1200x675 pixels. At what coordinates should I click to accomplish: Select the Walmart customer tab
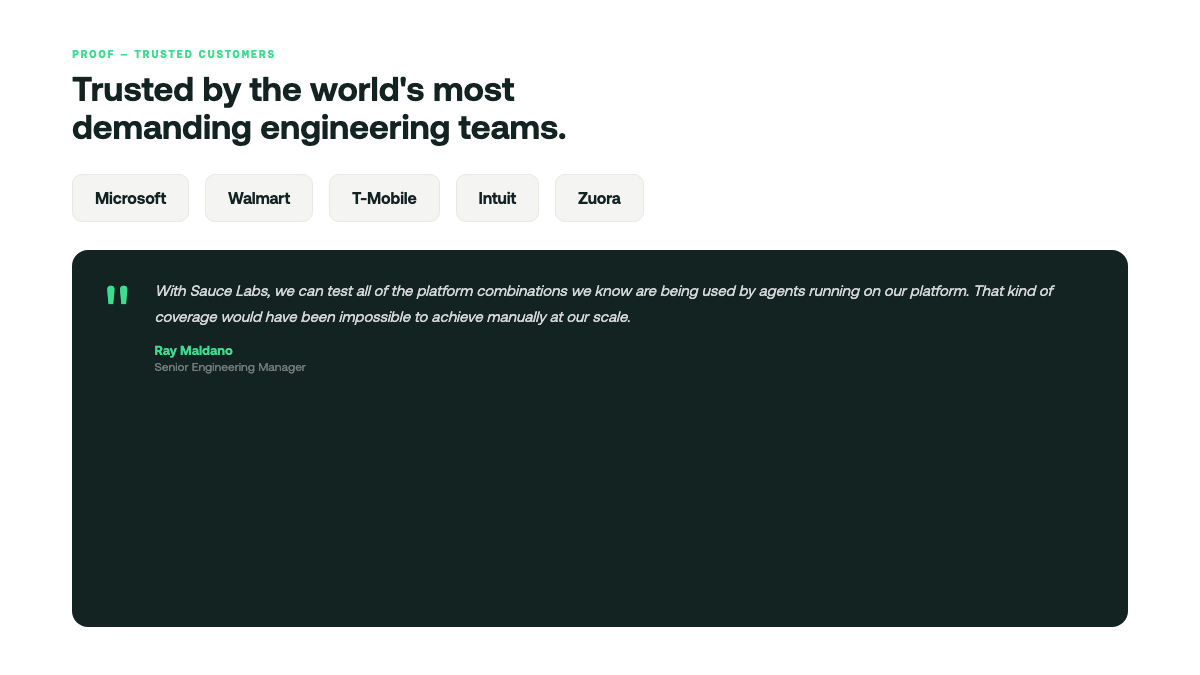tap(259, 198)
